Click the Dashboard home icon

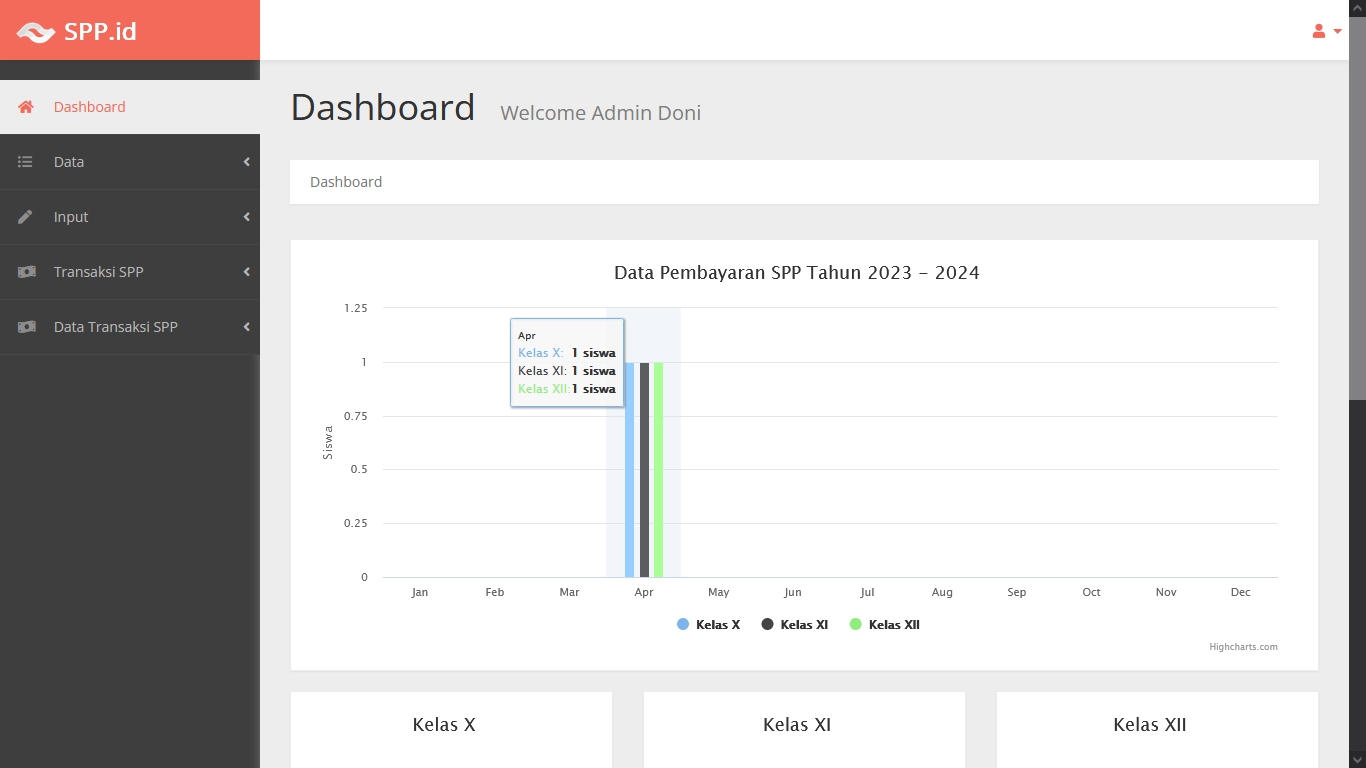tap(26, 107)
